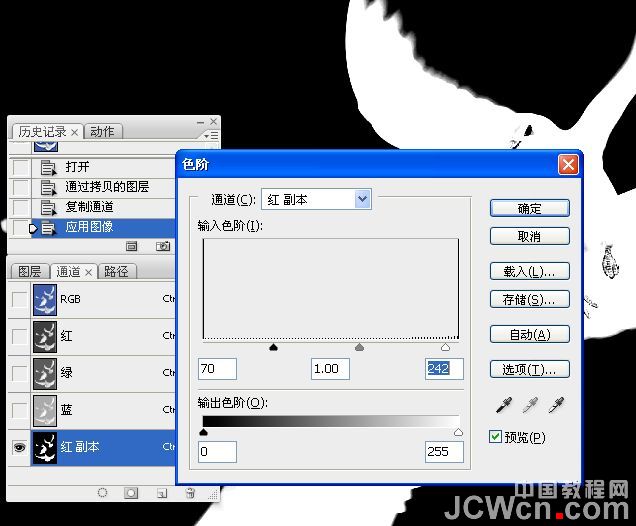Switch to the 动作 tab
The height and width of the screenshot is (526, 636).
coord(102,132)
